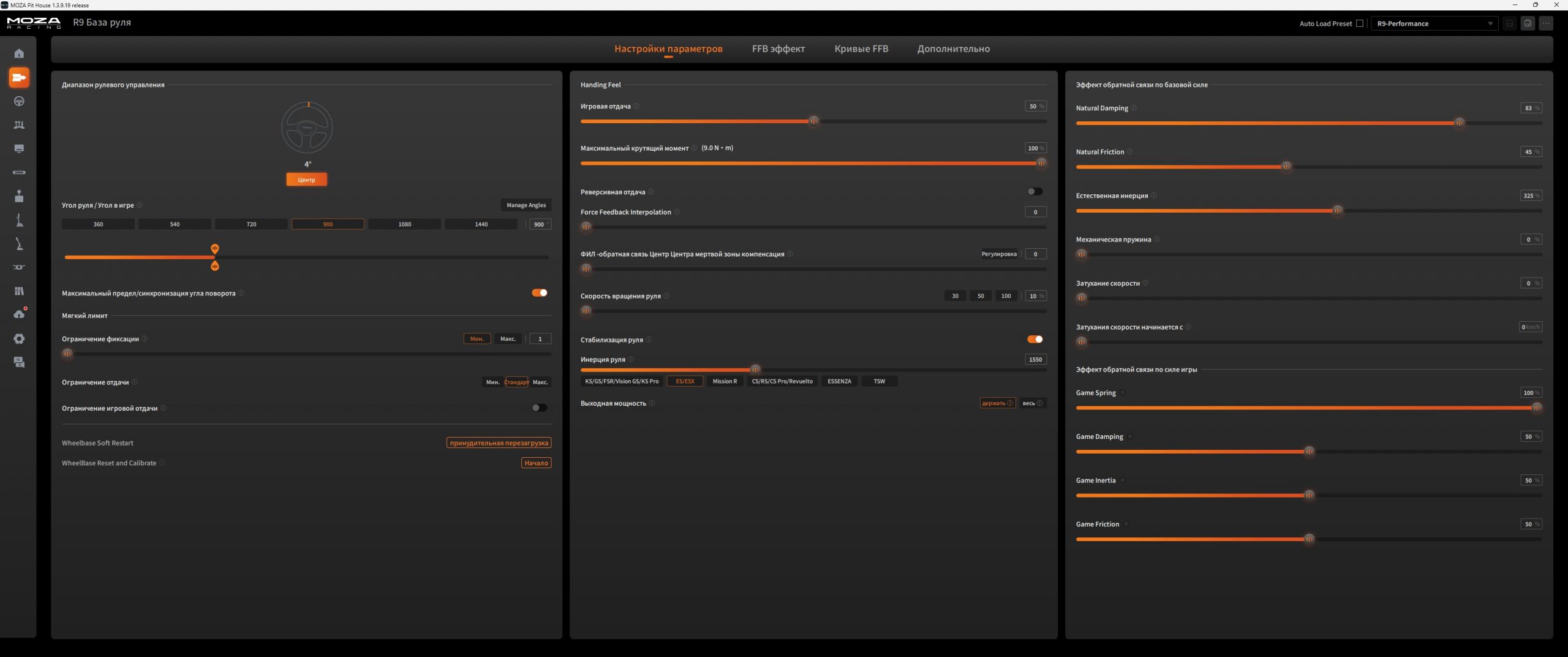Click the Инерция руля value field 1550

[x=1036, y=360]
